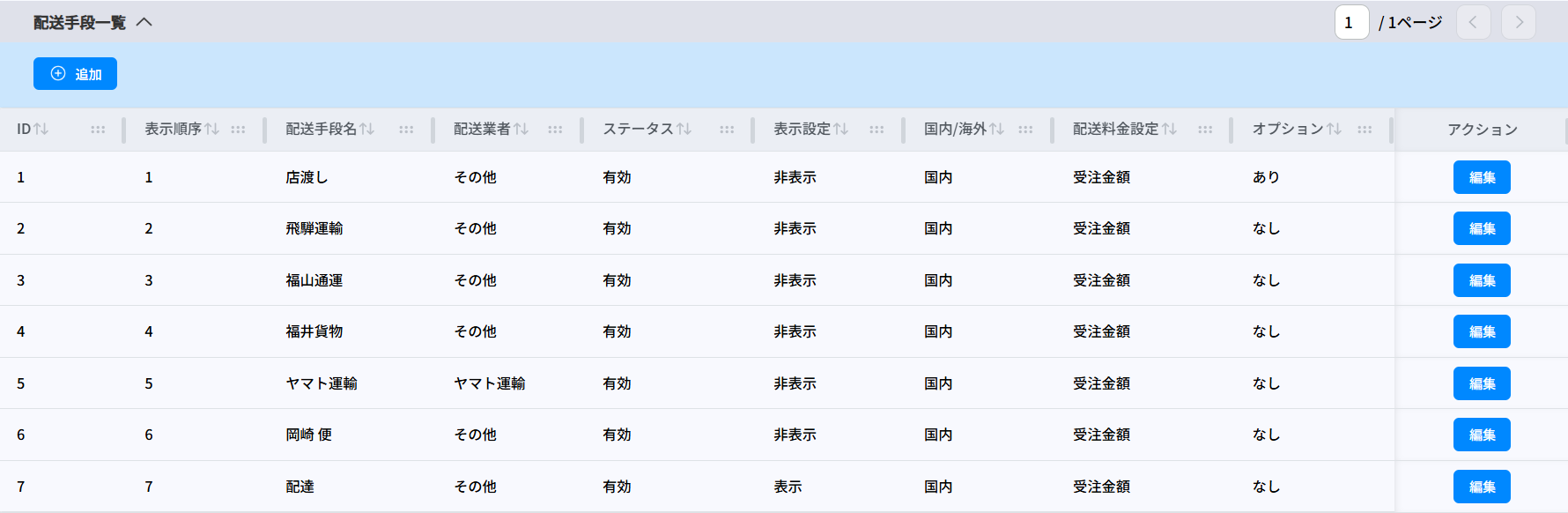Screen dimensions: 1568x513
Task: Click drag-handle dots in ID column header
Action: click(98, 130)
